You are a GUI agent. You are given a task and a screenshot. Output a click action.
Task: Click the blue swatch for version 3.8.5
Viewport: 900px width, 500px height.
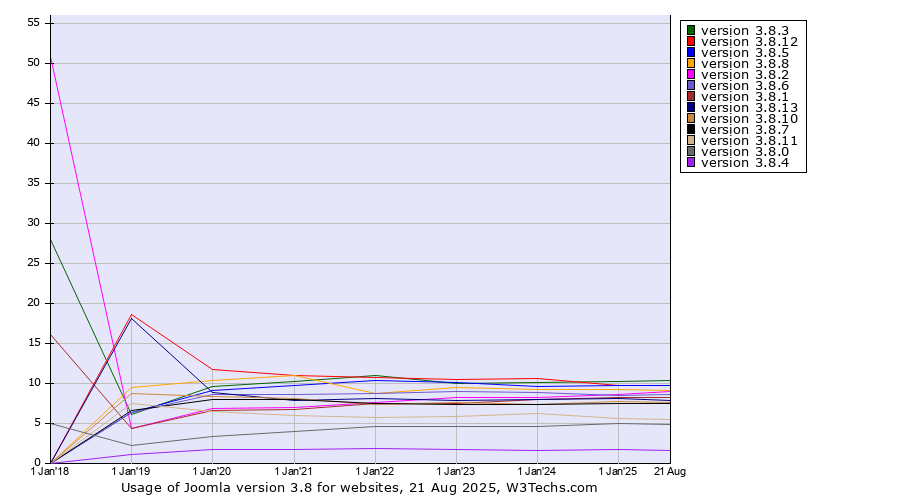click(691, 52)
